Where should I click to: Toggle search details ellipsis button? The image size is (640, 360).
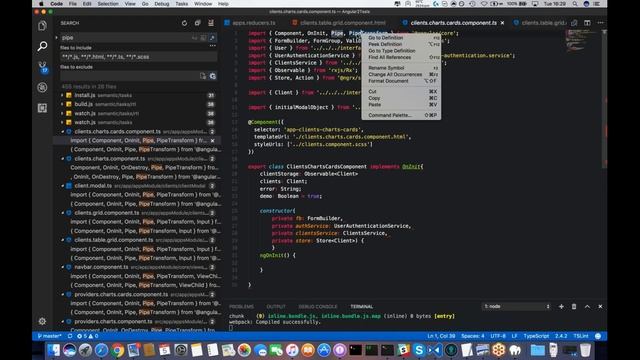point(213,46)
